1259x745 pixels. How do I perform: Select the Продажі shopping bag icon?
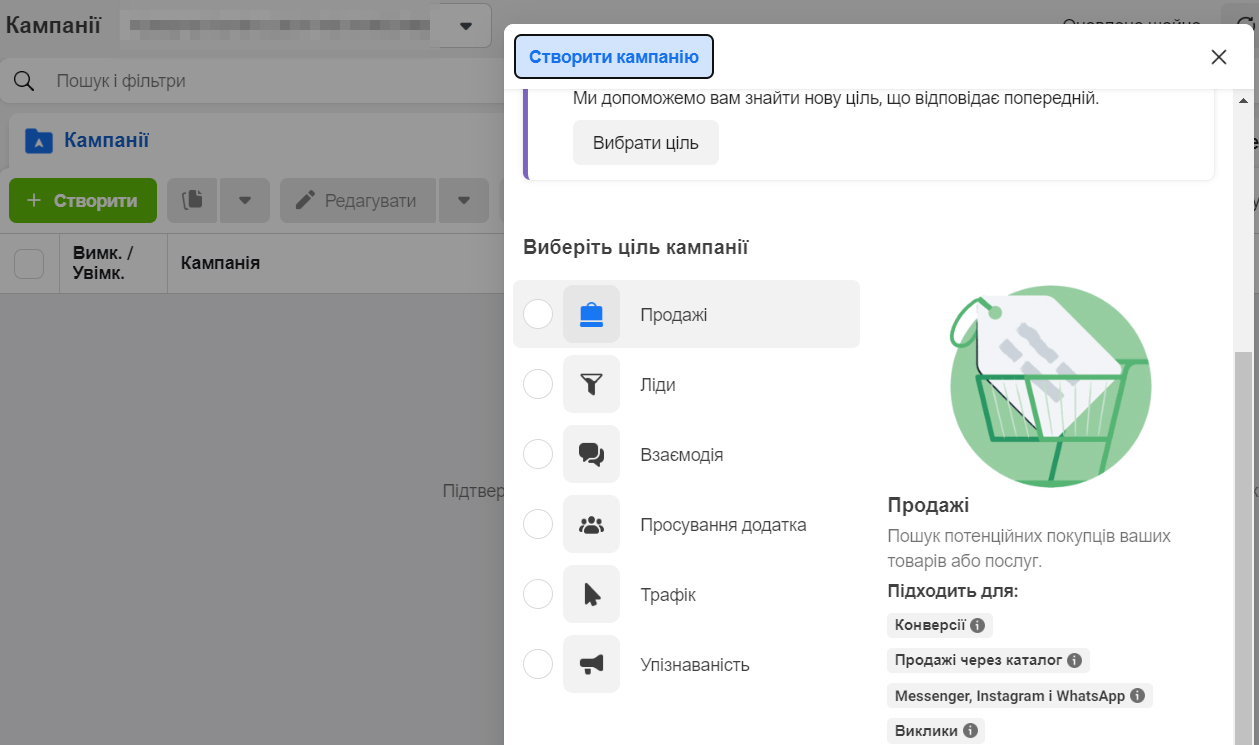pyautogui.click(x=590, y=313)
